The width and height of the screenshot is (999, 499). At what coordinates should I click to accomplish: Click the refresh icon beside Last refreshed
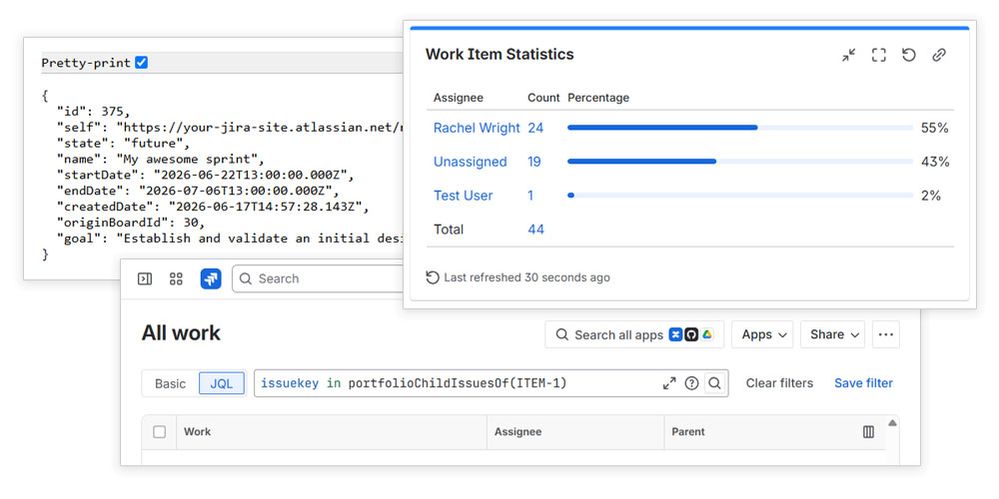pyautogui.click(x=433, y=277)
